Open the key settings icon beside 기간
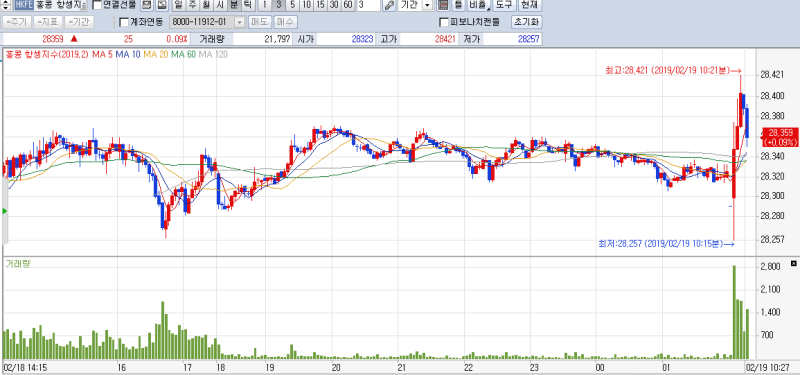 click(x=389, y=5)
